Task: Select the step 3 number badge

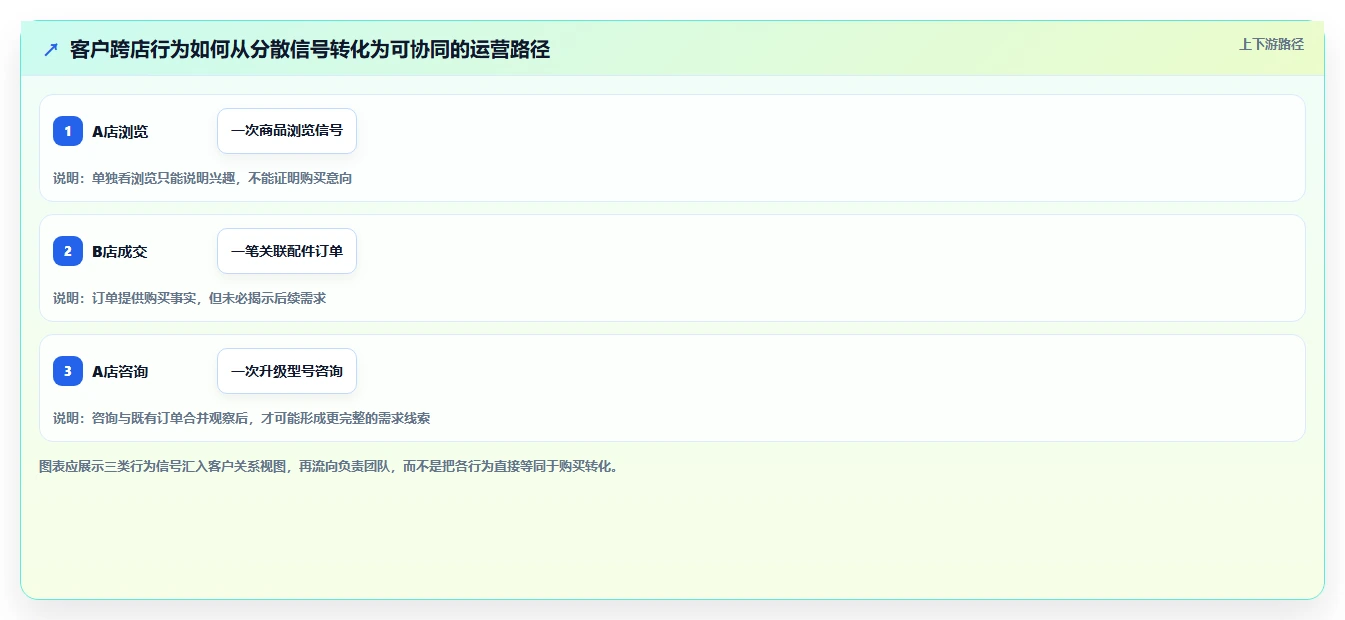Action: [x=68, y=371]
